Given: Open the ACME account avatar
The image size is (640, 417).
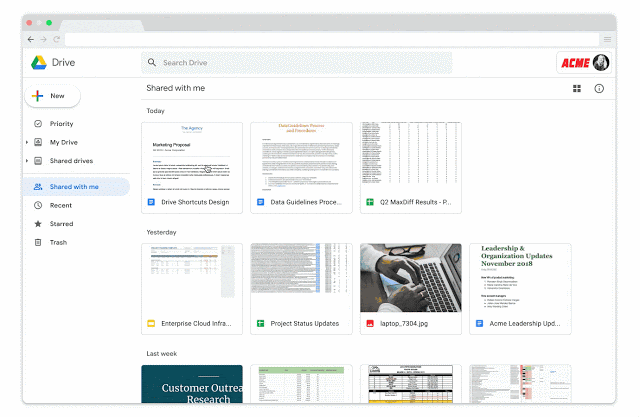Looking at the screenshot, I should click(x=584, y=63).
